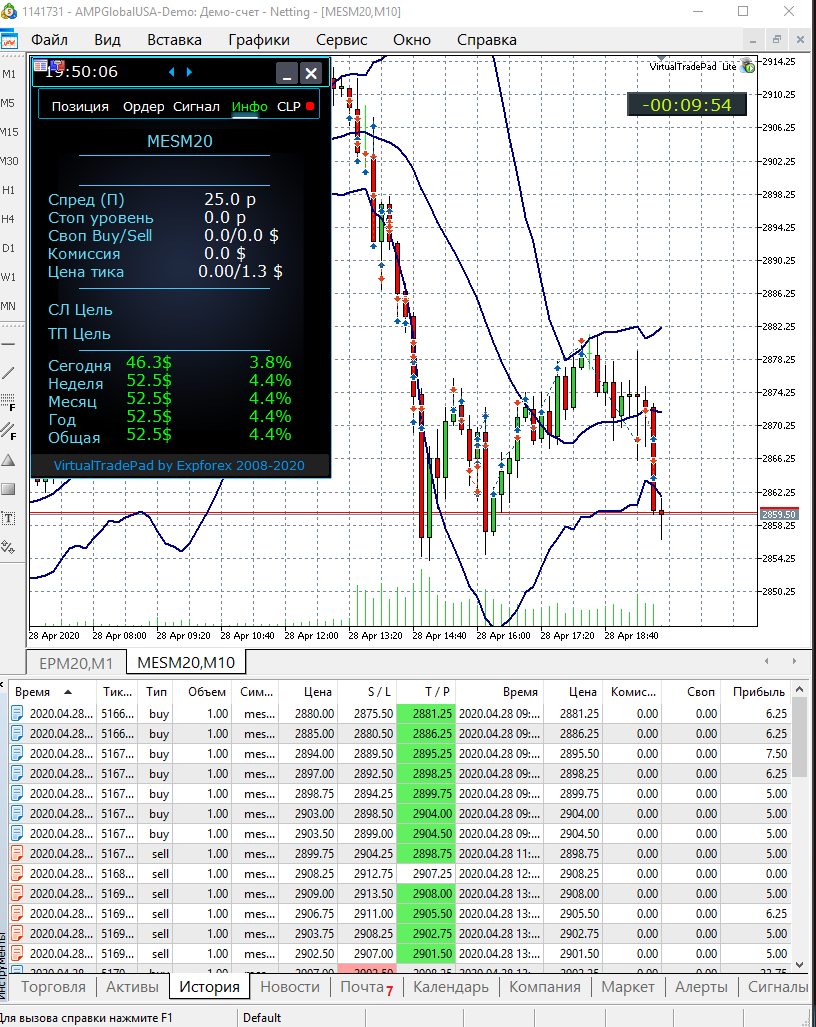Minimize the VirtualTradePad panel
Viewport: 816px width, 1027px height.
point(287,73)
